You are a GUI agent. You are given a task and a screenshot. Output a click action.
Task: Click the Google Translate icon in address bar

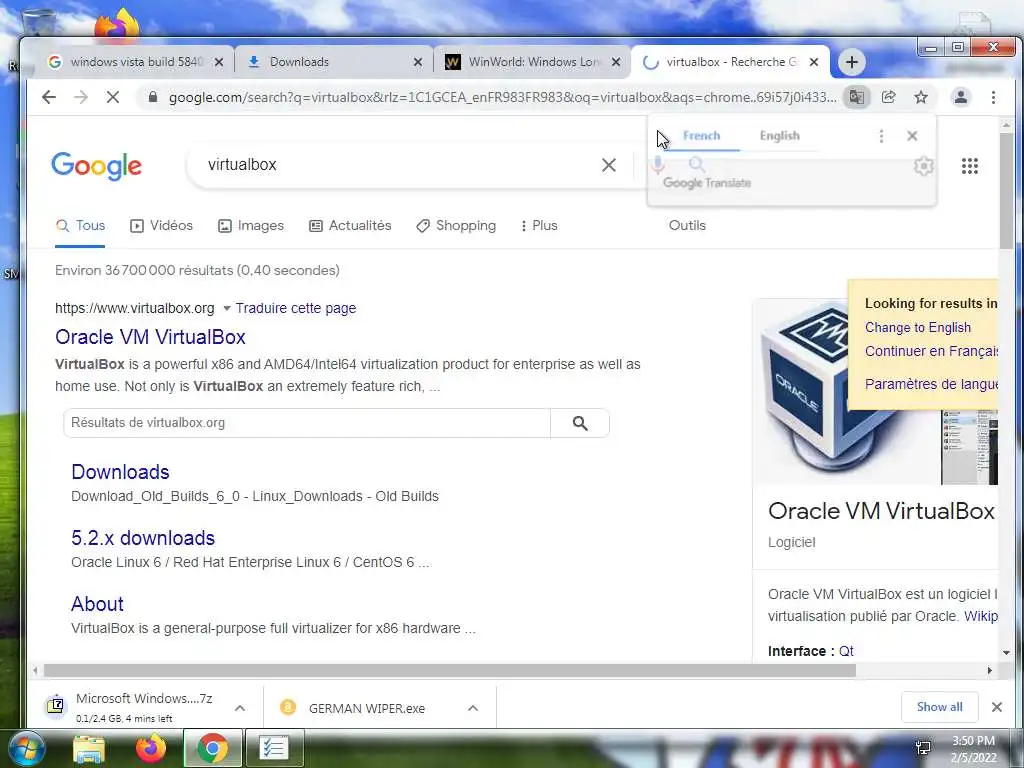857,97
